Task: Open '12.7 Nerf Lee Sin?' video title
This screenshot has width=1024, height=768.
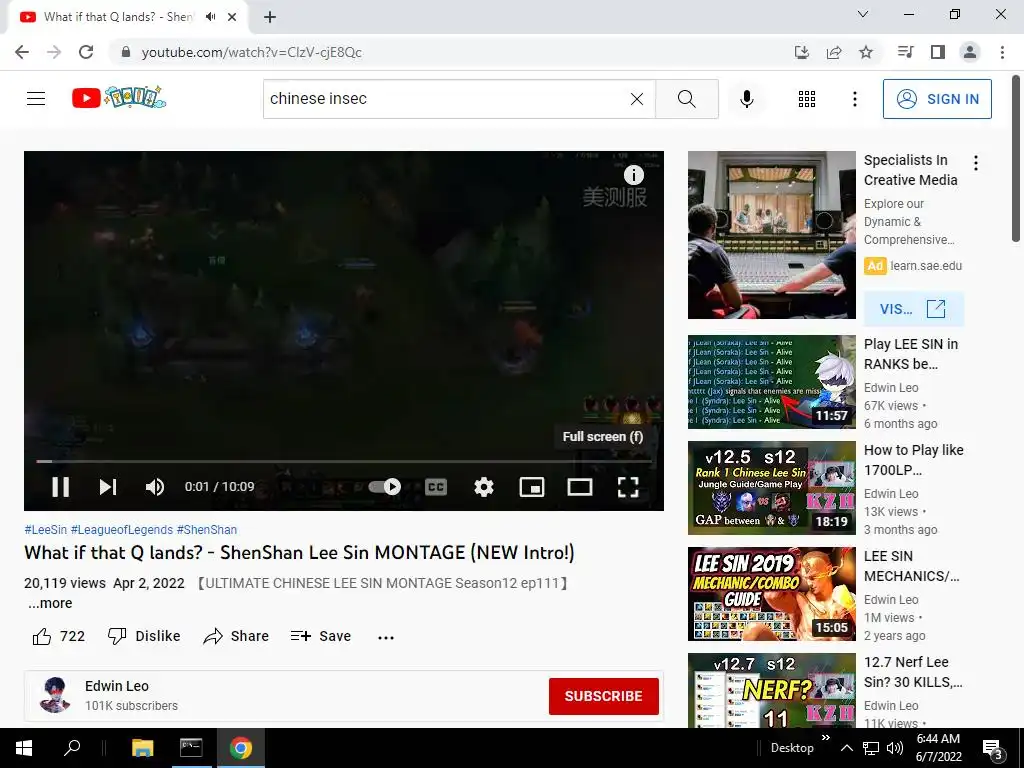Action: pyautogui.click(x=913, y=672)
